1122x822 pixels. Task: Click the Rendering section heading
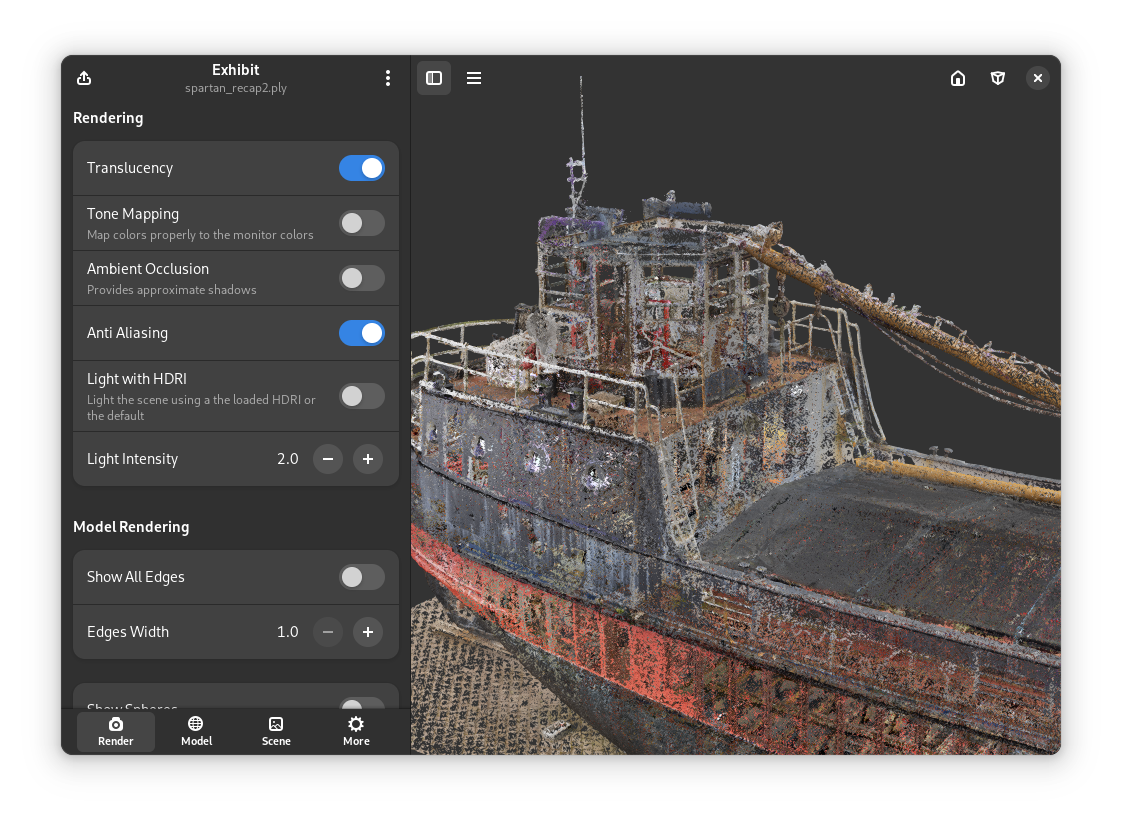[108, 118]
